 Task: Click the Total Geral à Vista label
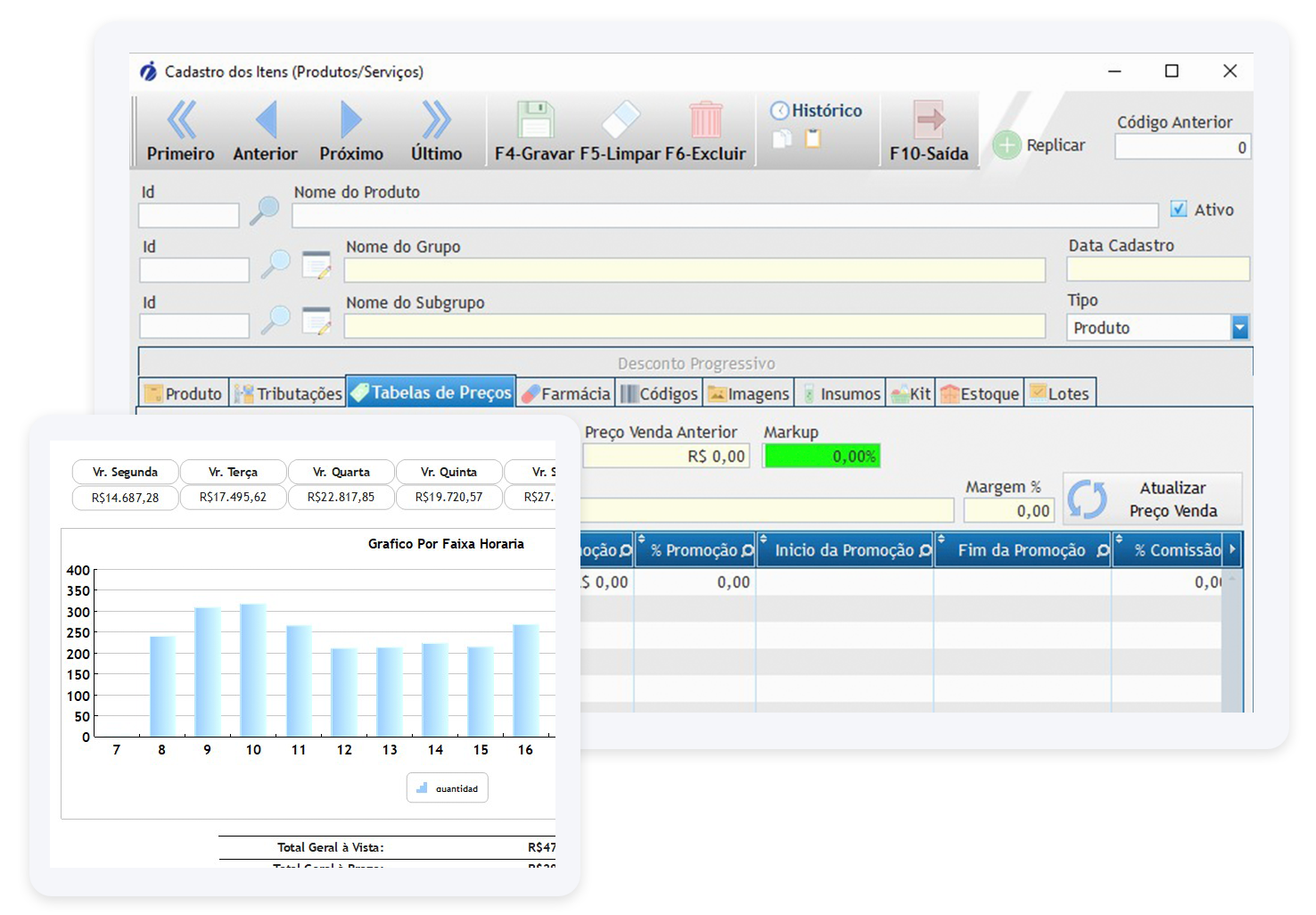click(x=330, y=847)
